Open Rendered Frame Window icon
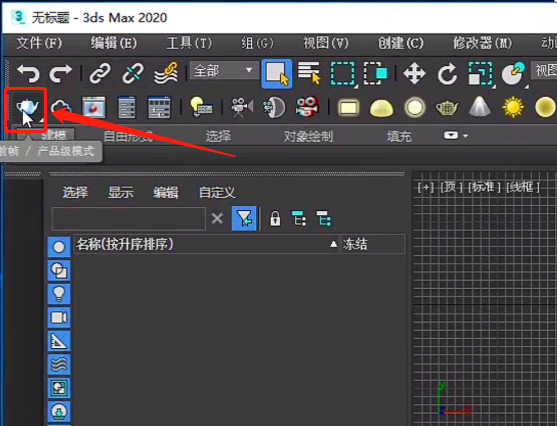This screenshot has width=557, height=426. [93, 107]
